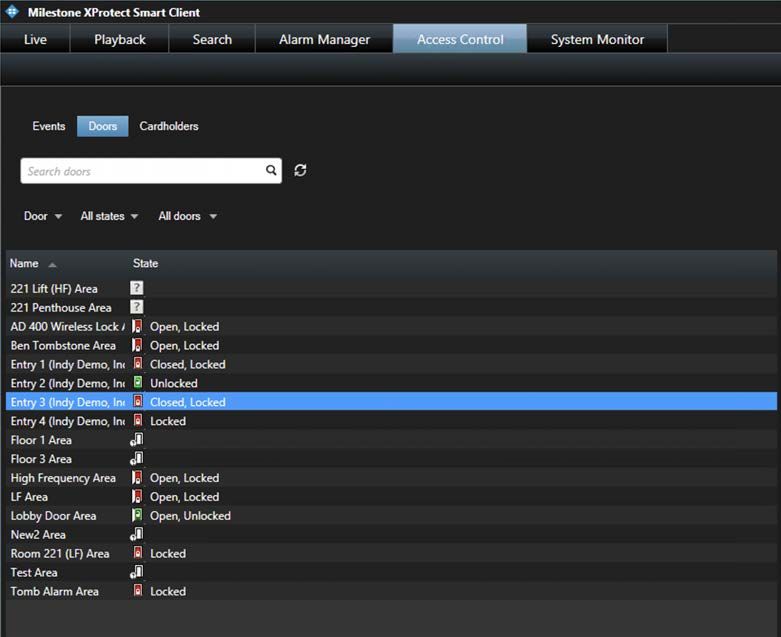Select the Entry 4 (Indy Demo row

(391, 421)
